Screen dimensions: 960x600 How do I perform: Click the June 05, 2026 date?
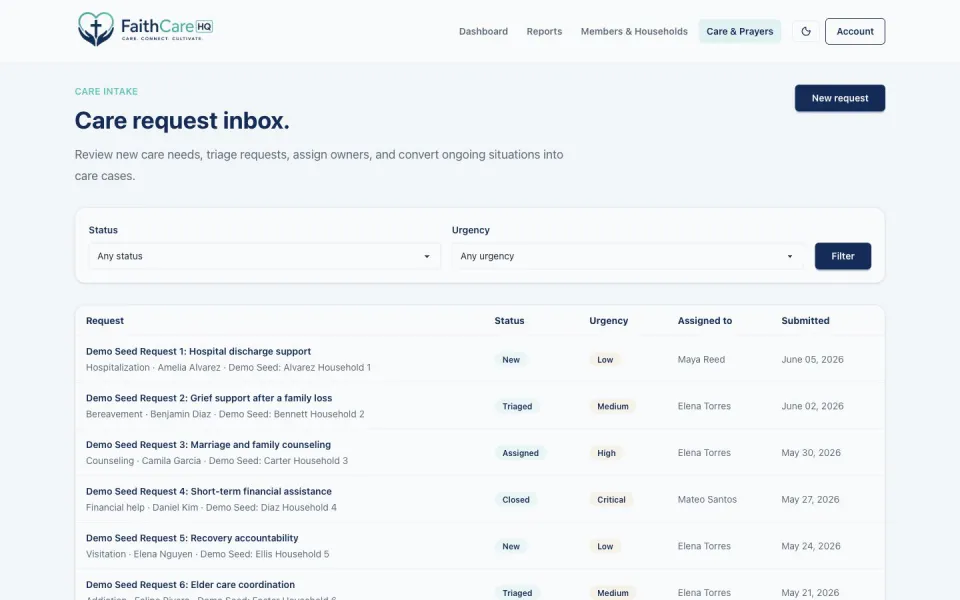[x=812, y=360]
